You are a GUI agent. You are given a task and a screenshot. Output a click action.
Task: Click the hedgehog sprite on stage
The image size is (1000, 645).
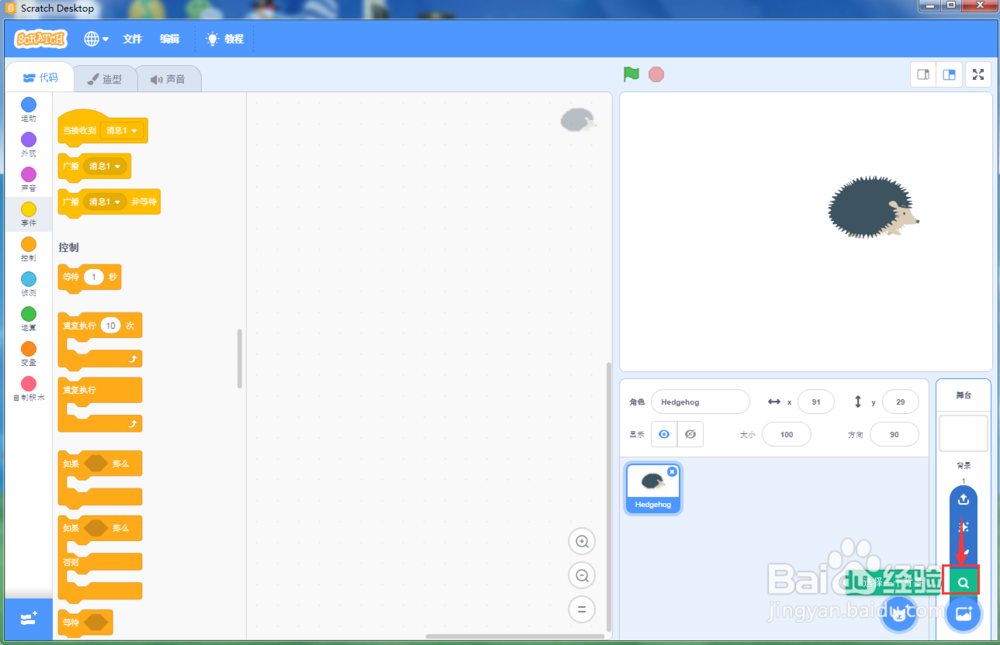click(x=873, y=207)
